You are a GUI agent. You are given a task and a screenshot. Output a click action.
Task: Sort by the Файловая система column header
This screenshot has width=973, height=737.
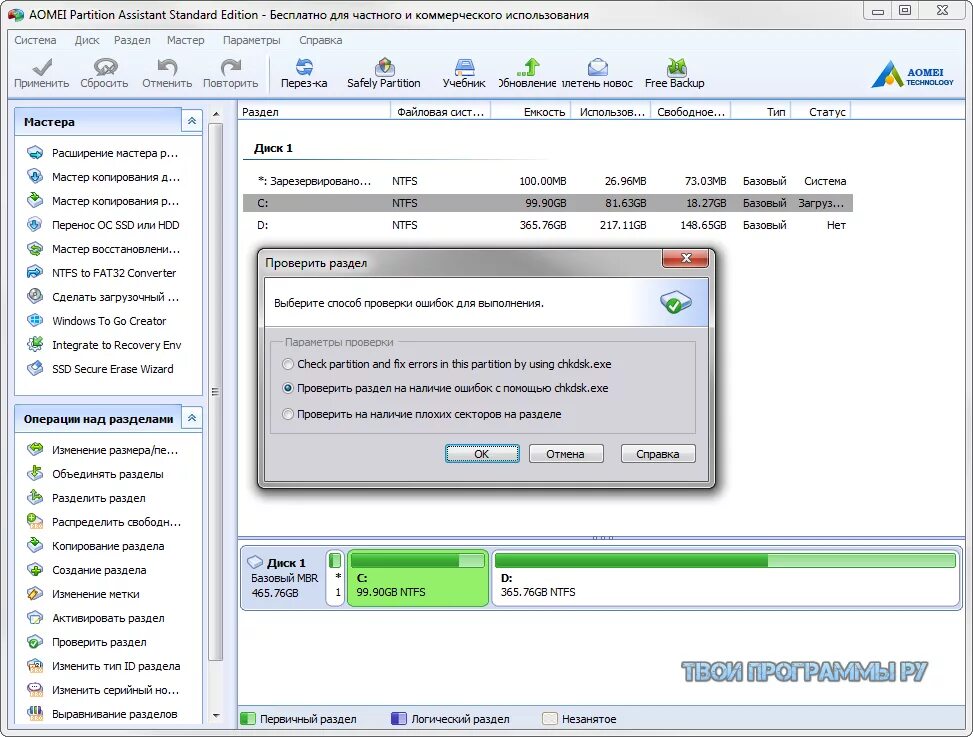coord(441,112)
